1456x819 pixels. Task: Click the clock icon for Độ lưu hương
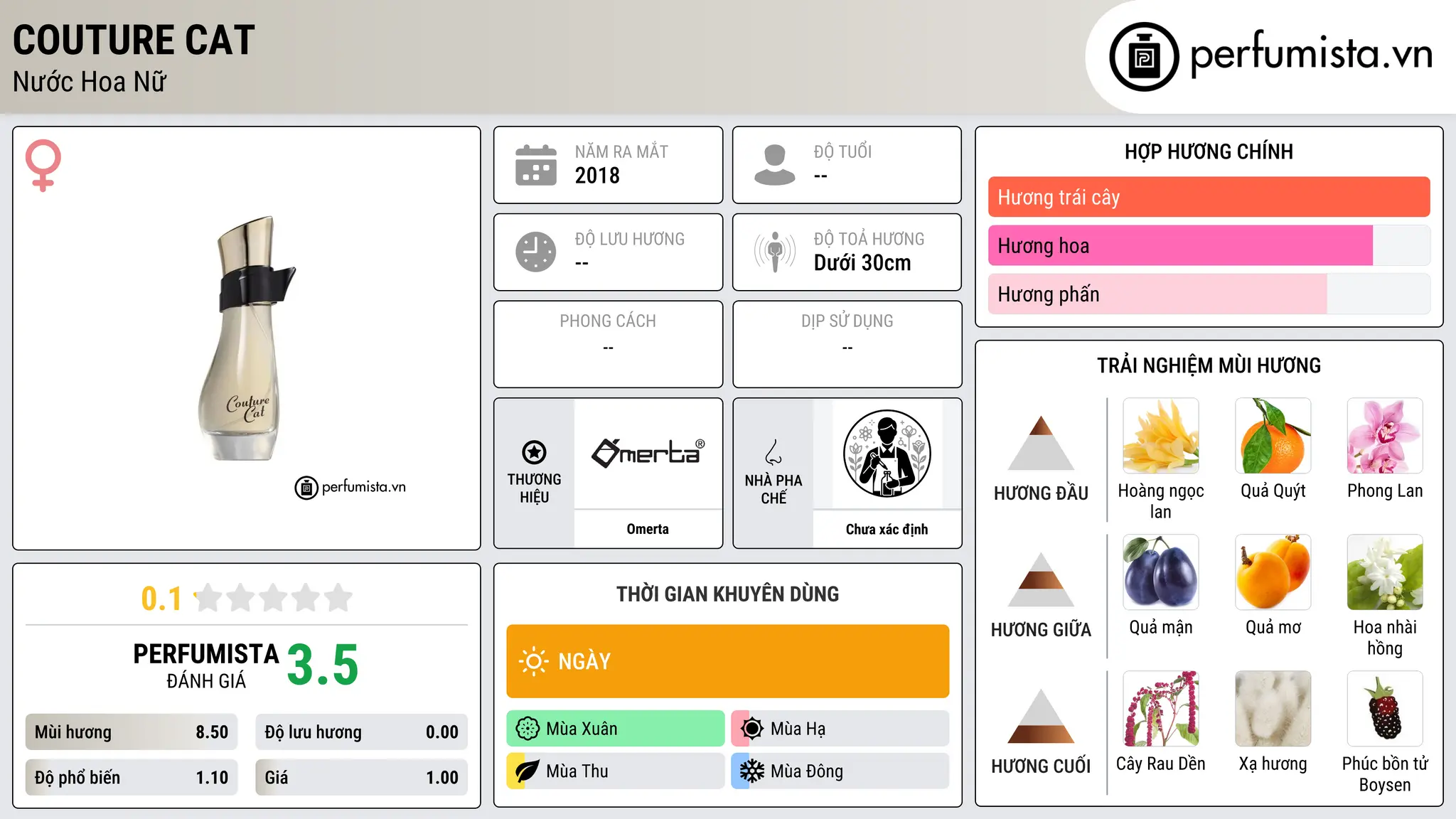536,252
